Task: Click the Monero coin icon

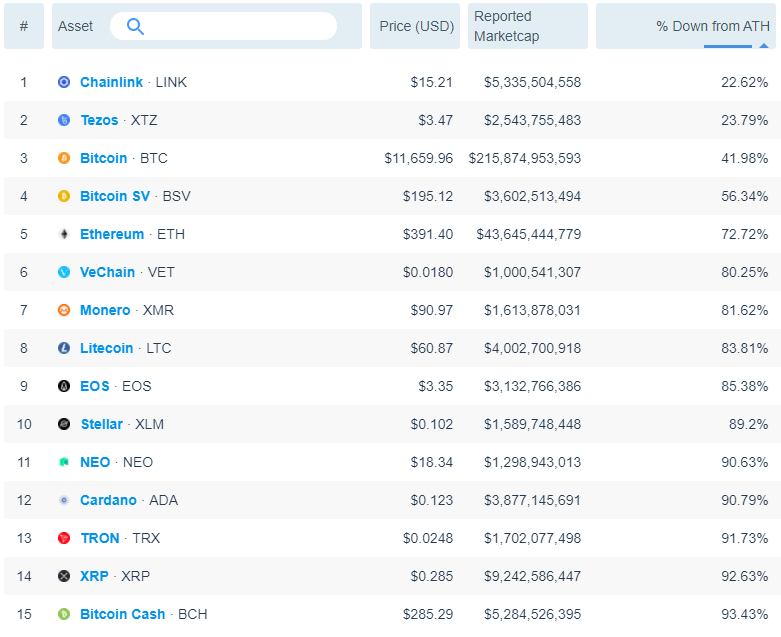Action: (x=64, y=310)
